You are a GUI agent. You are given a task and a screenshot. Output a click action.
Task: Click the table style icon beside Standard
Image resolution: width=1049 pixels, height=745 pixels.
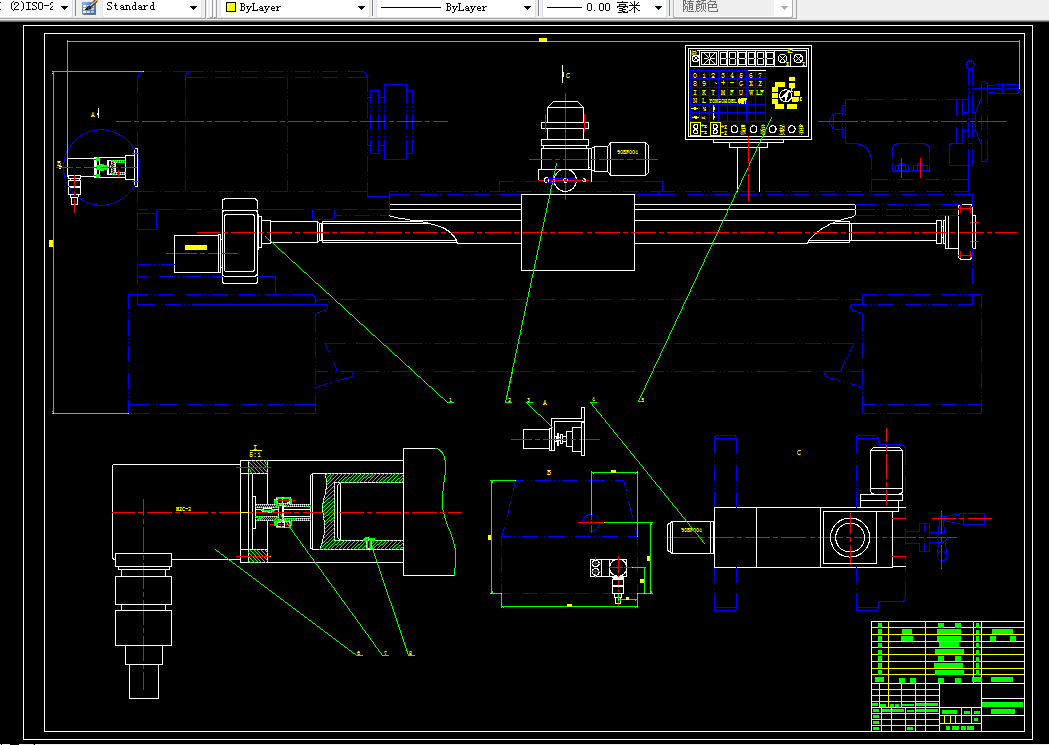pos(89,7)
